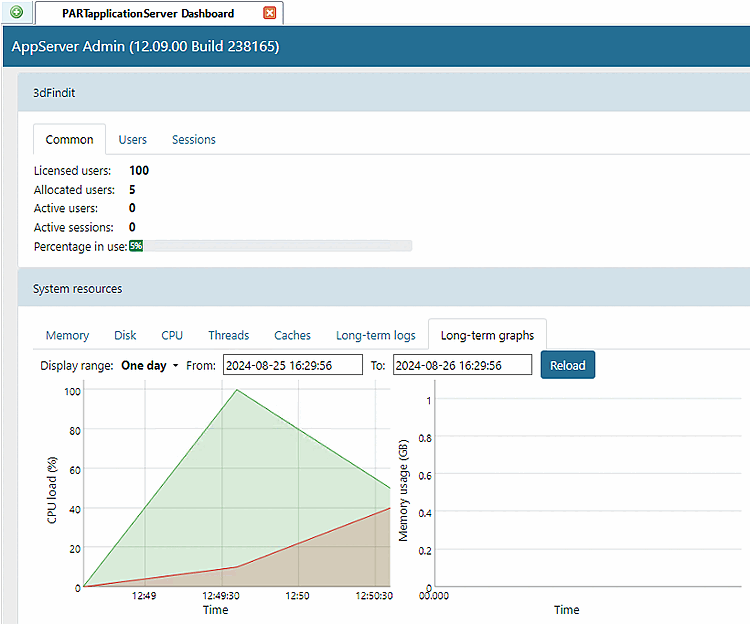The width and height of the screenshot is (750, 624).
Task: Select the Long-term graphs tab
Action: coord(487,335)
